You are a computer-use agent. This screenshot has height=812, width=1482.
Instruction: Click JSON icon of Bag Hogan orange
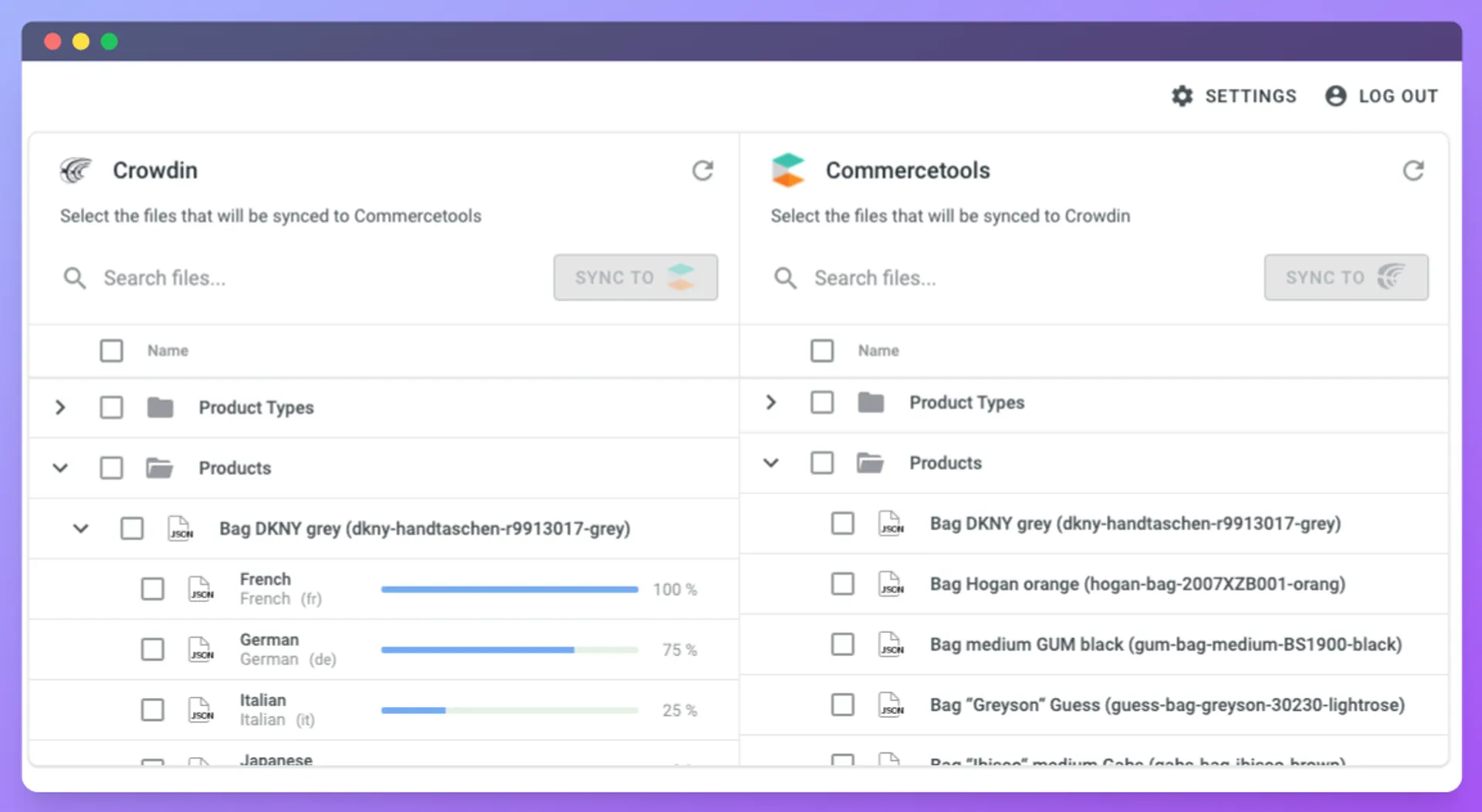click(892, 584)
